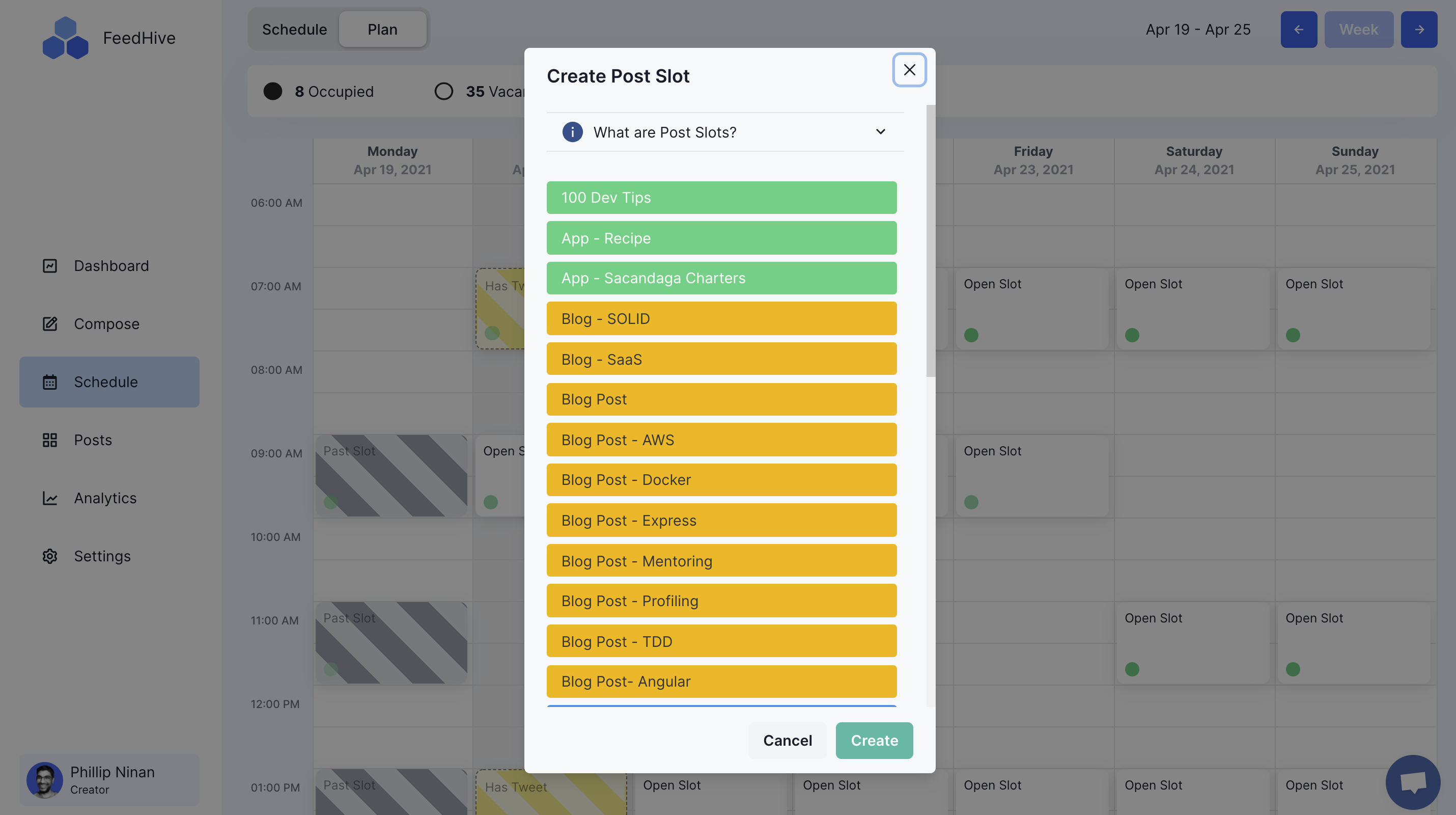Click the Apr 19 - Apr 25 date range
The height and width of the screenshot is (815, 1456).
click(x=1198, y=30)
